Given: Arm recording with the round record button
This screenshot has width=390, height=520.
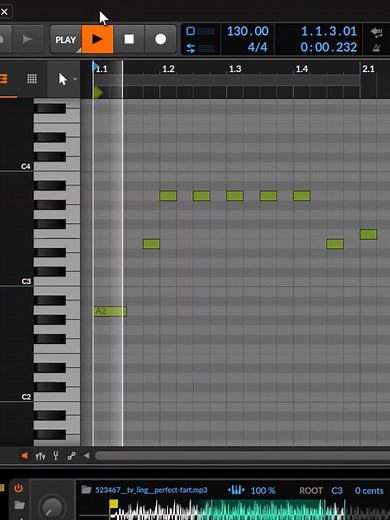Looking at the screenshot, I should 160,39.
